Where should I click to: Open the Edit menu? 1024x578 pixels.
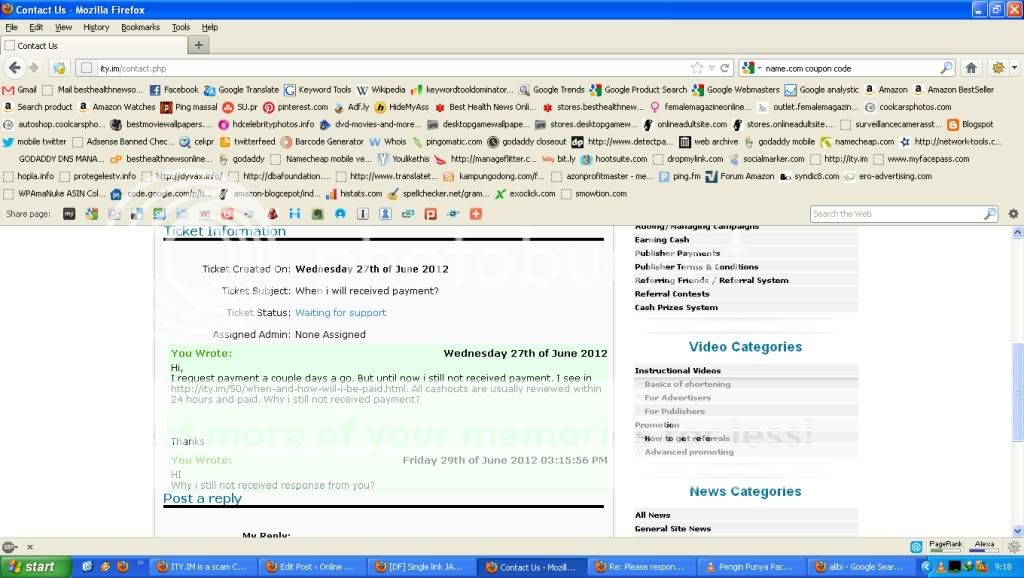36,27
